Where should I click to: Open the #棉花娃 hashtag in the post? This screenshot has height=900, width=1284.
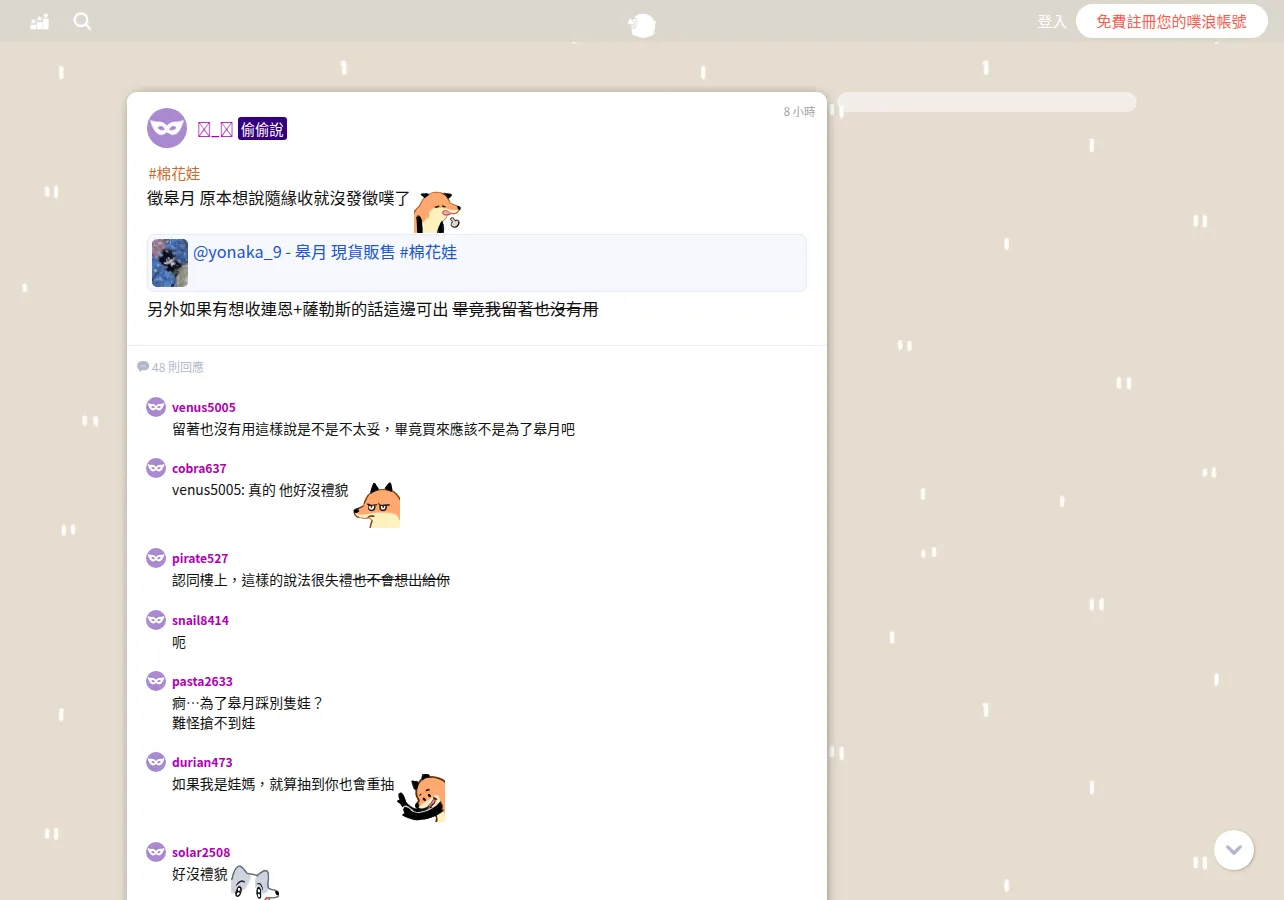[x=174, y=174]
